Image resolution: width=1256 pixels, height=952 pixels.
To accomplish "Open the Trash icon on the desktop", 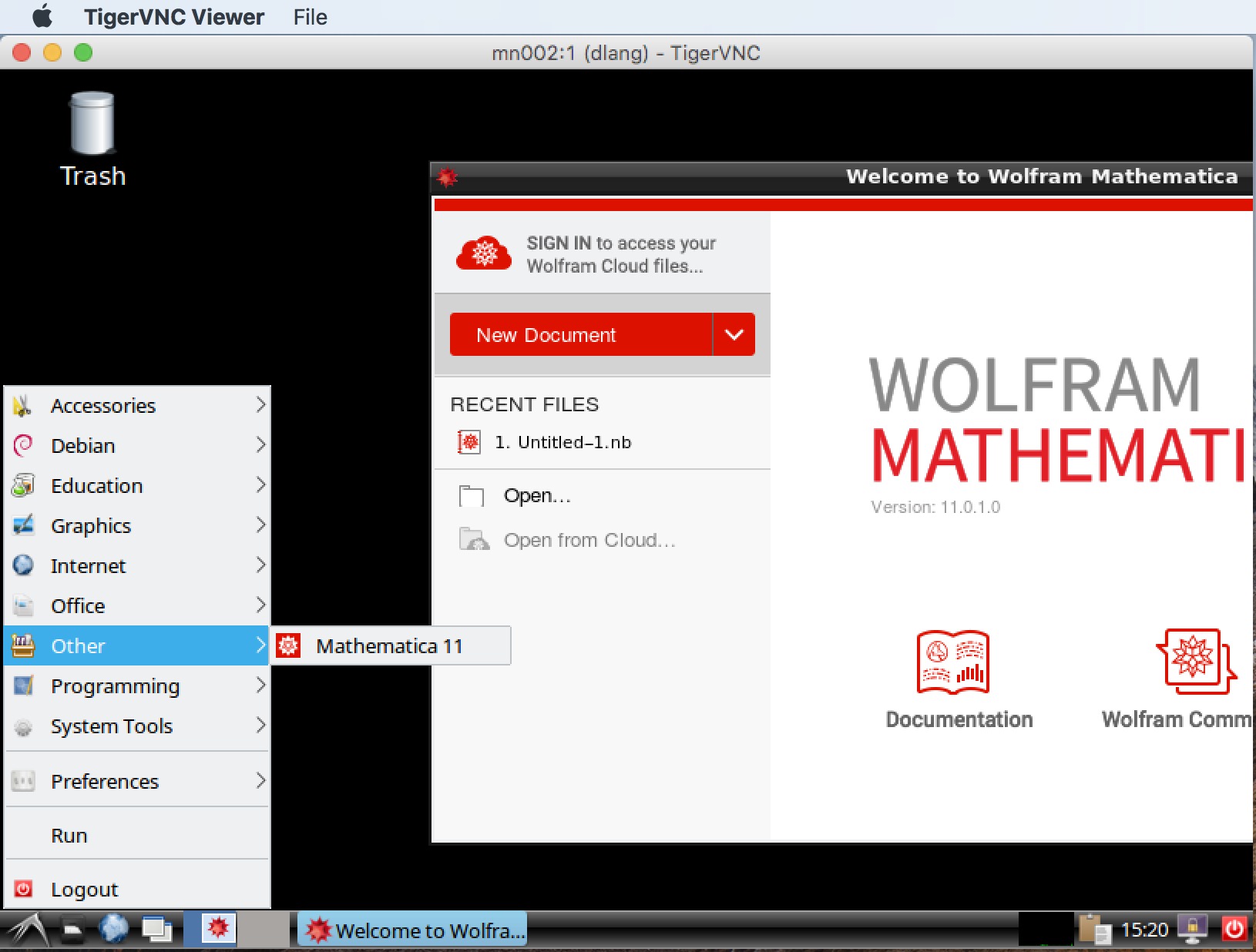I will 92,123.
